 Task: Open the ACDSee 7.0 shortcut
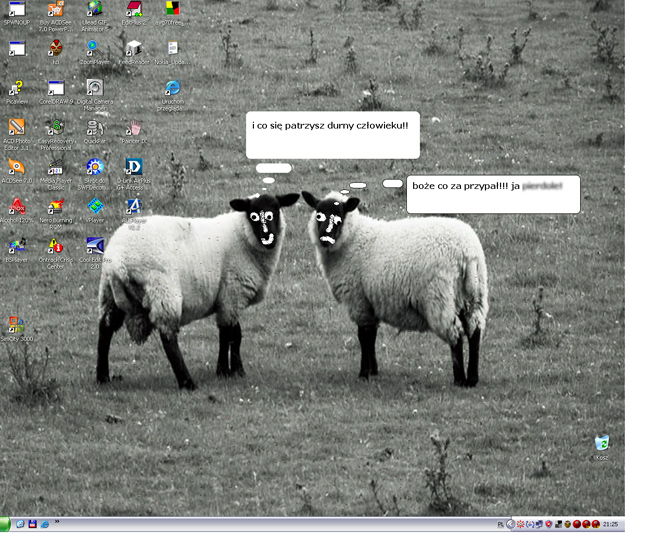(16, 167)
